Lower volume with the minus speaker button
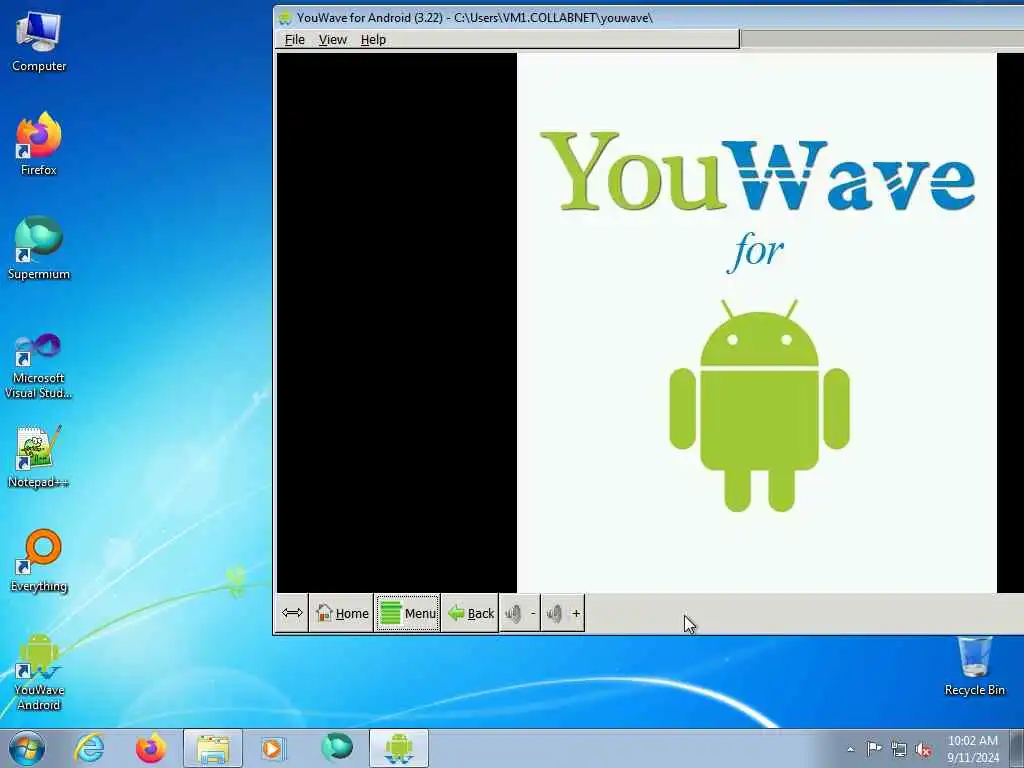 [520, 613]
